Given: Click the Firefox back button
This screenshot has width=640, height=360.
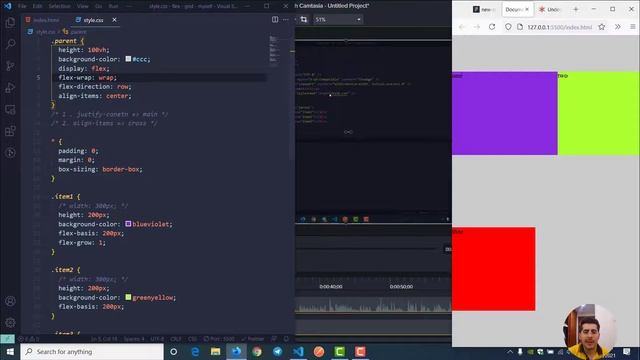Looking at the screenshot, I should pyautogui.click(x=462, y=27).
